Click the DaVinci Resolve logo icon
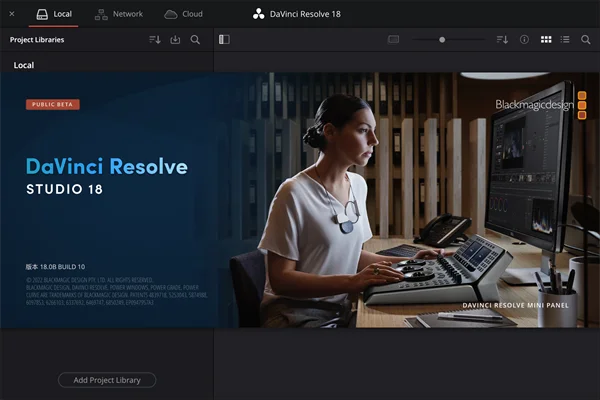Image resolution: width=600 pixels, height=400 pixels. click(x=259, y=14)
